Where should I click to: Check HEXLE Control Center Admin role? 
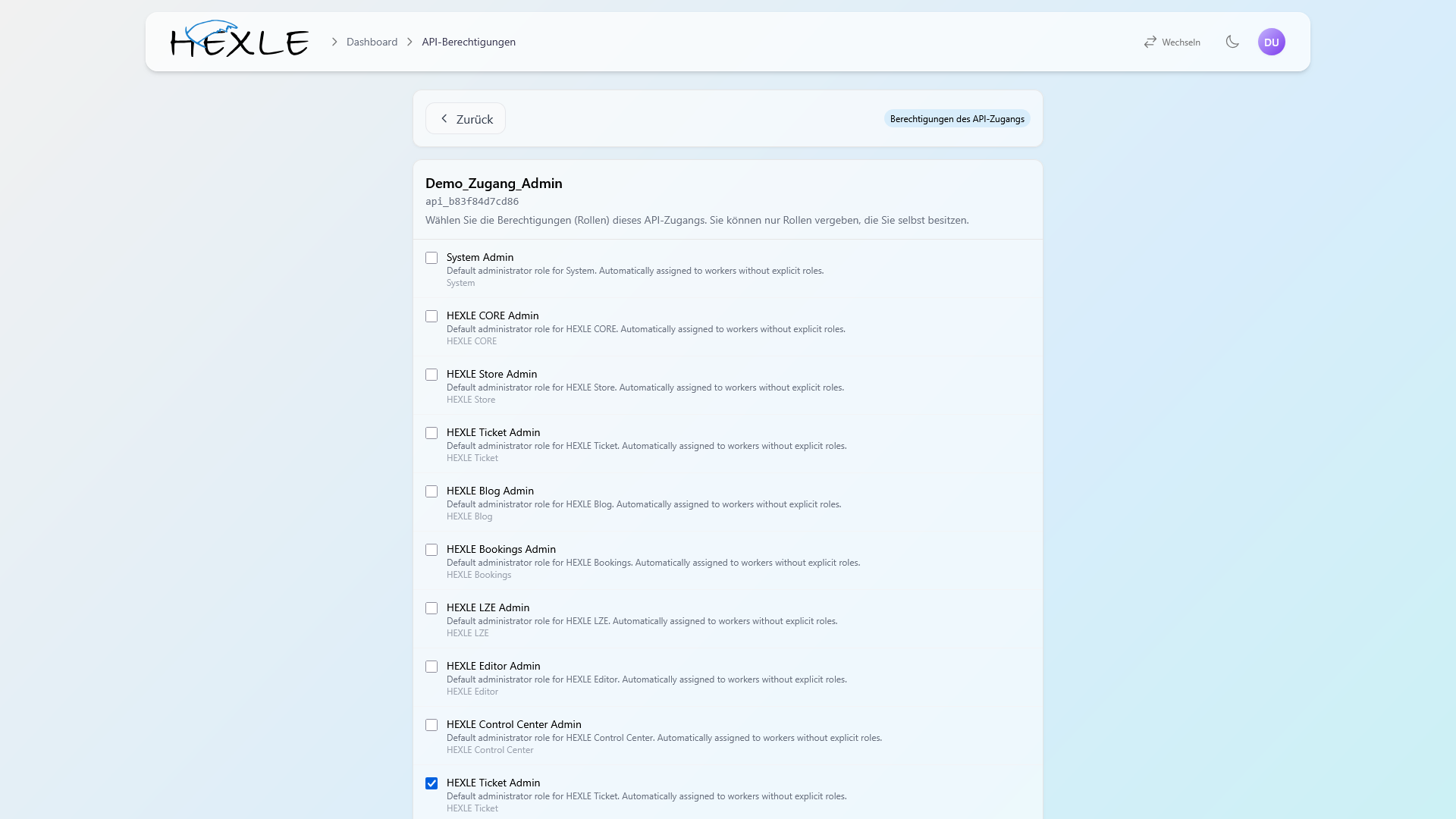431,725
